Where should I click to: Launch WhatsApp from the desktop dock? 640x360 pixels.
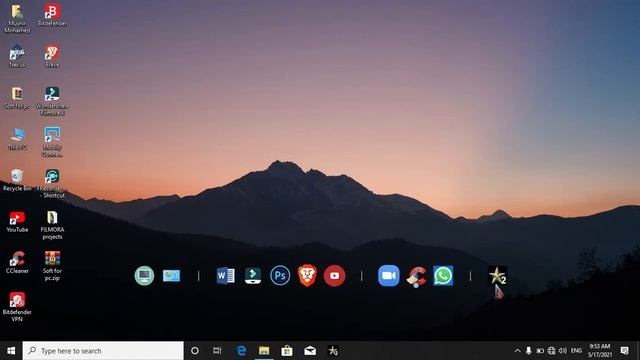pyautogui.click(x=443, y=276)
